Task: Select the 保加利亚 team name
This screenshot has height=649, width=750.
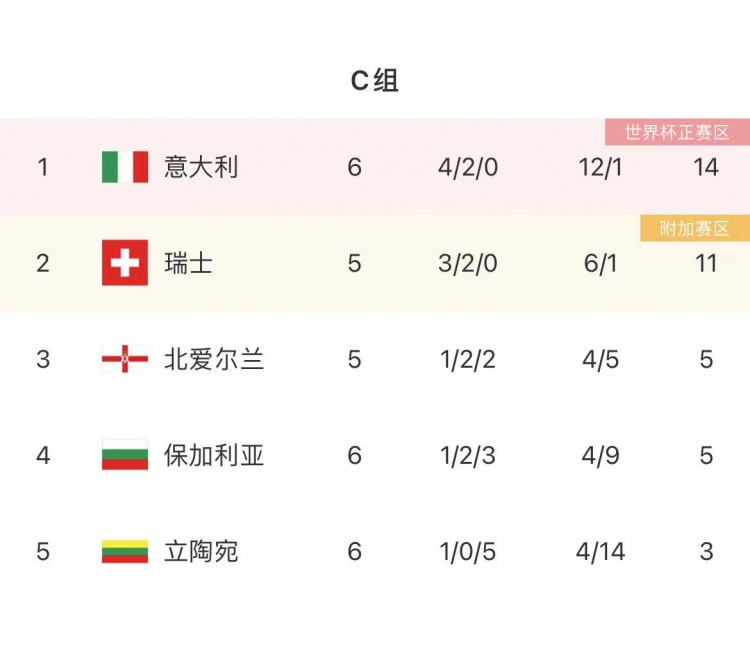Action: (214, 455)
